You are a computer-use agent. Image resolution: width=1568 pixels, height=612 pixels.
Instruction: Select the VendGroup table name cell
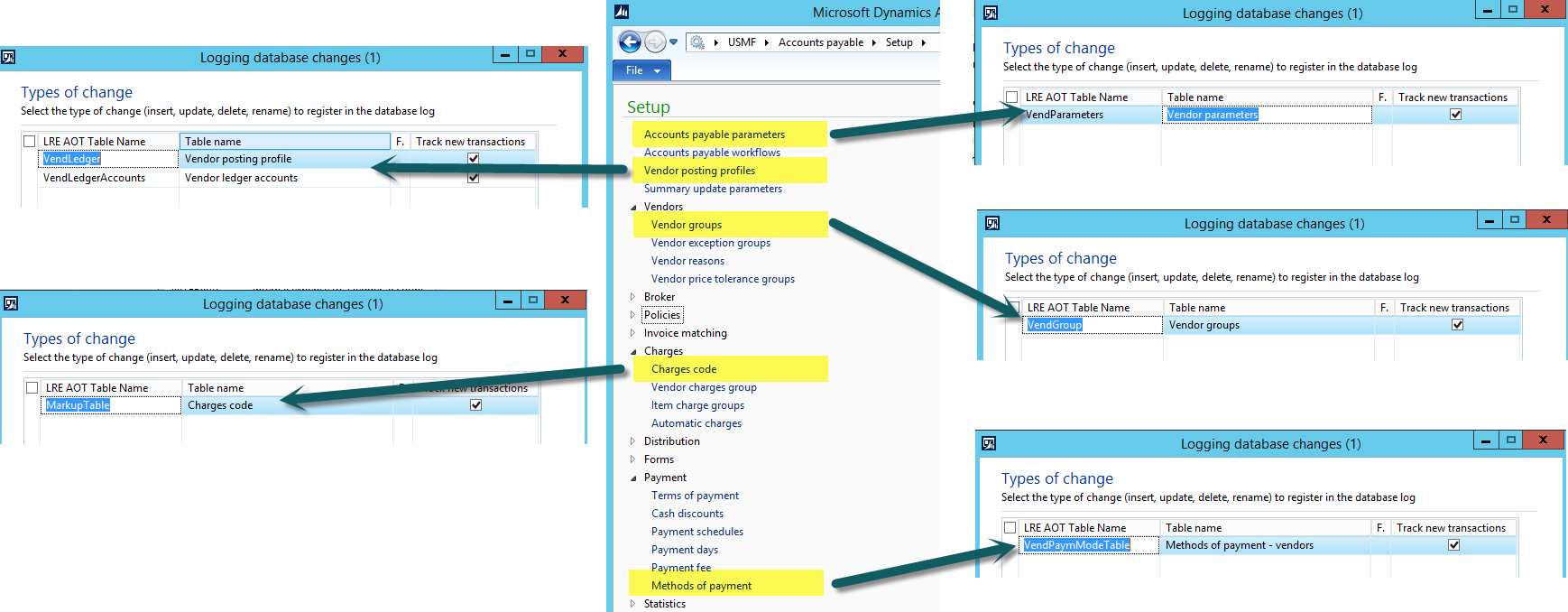pyautogui.click(x=1054, y=325)
